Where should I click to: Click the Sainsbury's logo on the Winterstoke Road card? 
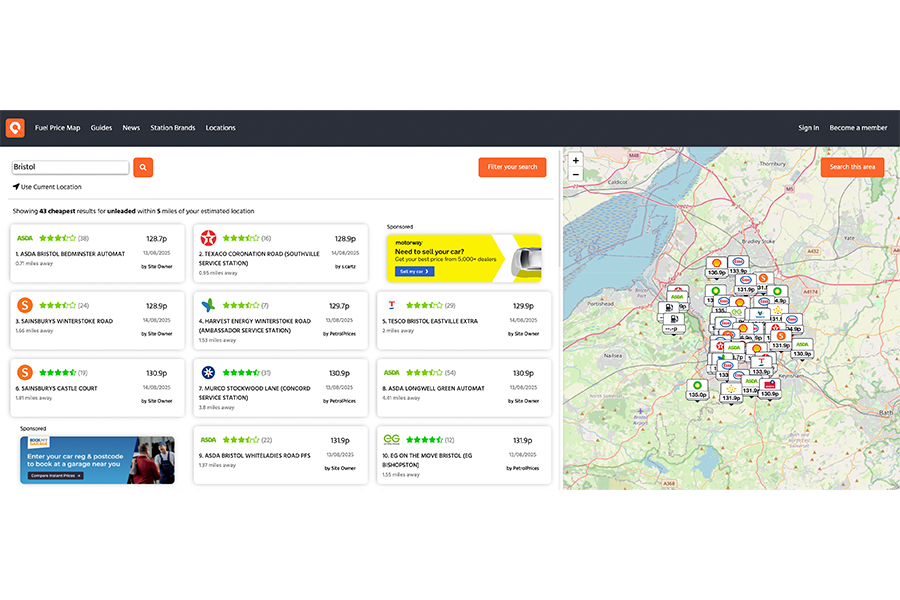tap(25, 305)
